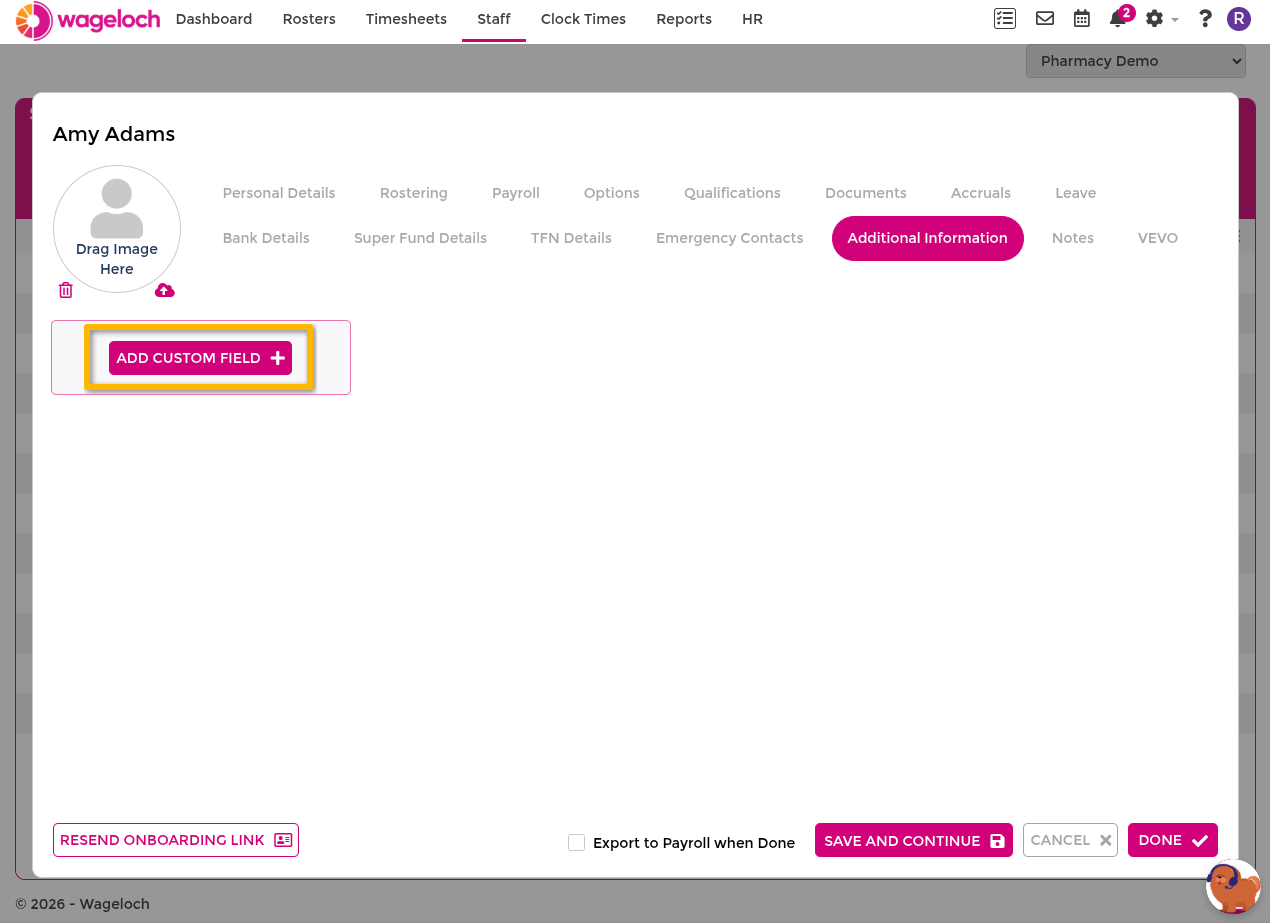Click Resend Onboarding Link button

(176, 840)
